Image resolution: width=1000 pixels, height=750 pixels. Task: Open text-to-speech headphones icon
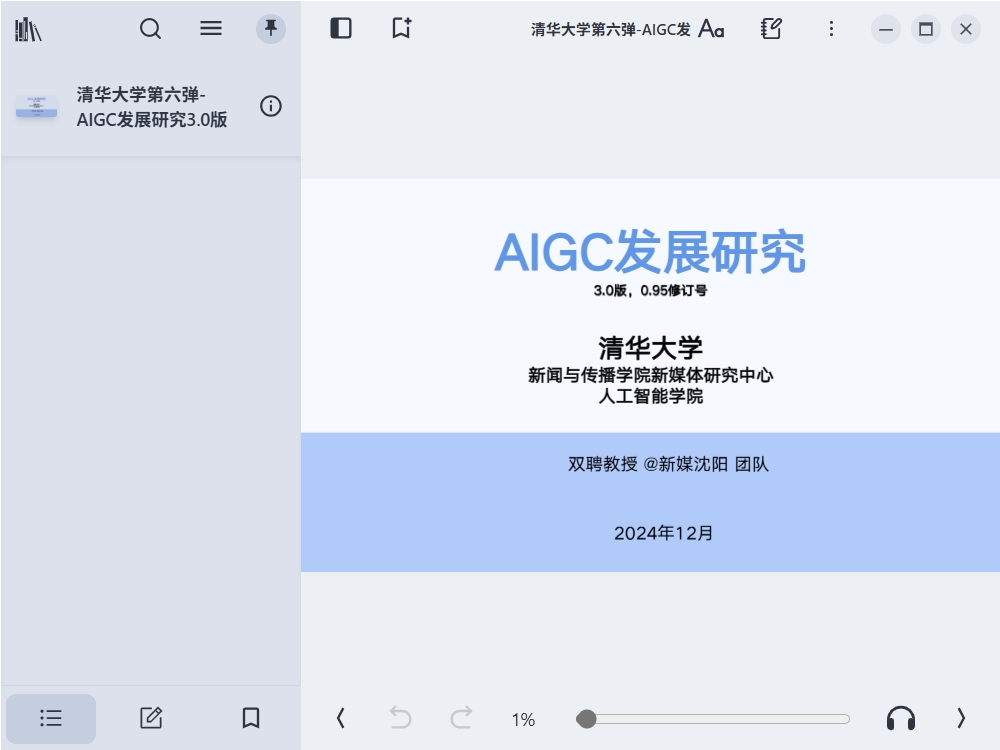pyautogui.click(x=901, y=719)
